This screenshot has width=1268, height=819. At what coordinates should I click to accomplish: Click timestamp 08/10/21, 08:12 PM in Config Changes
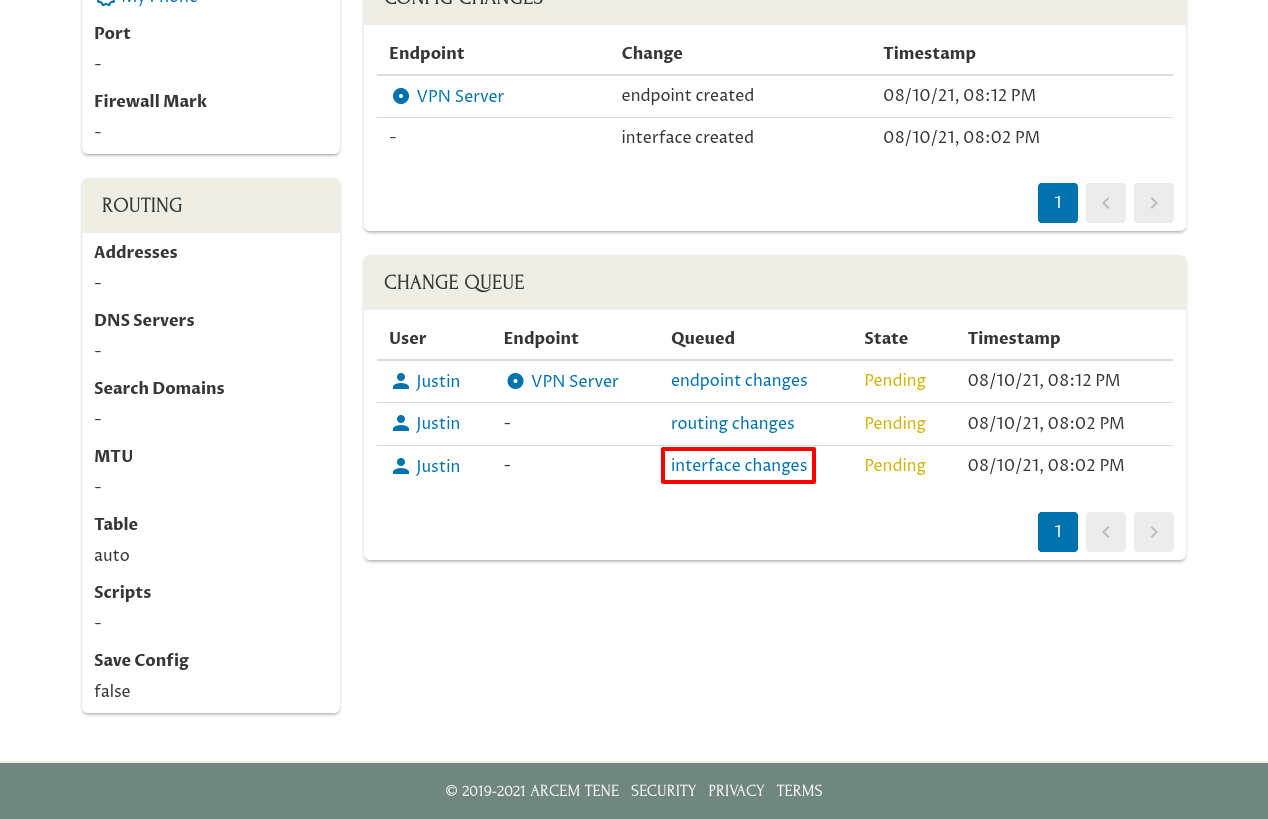[x=959, y=95]
